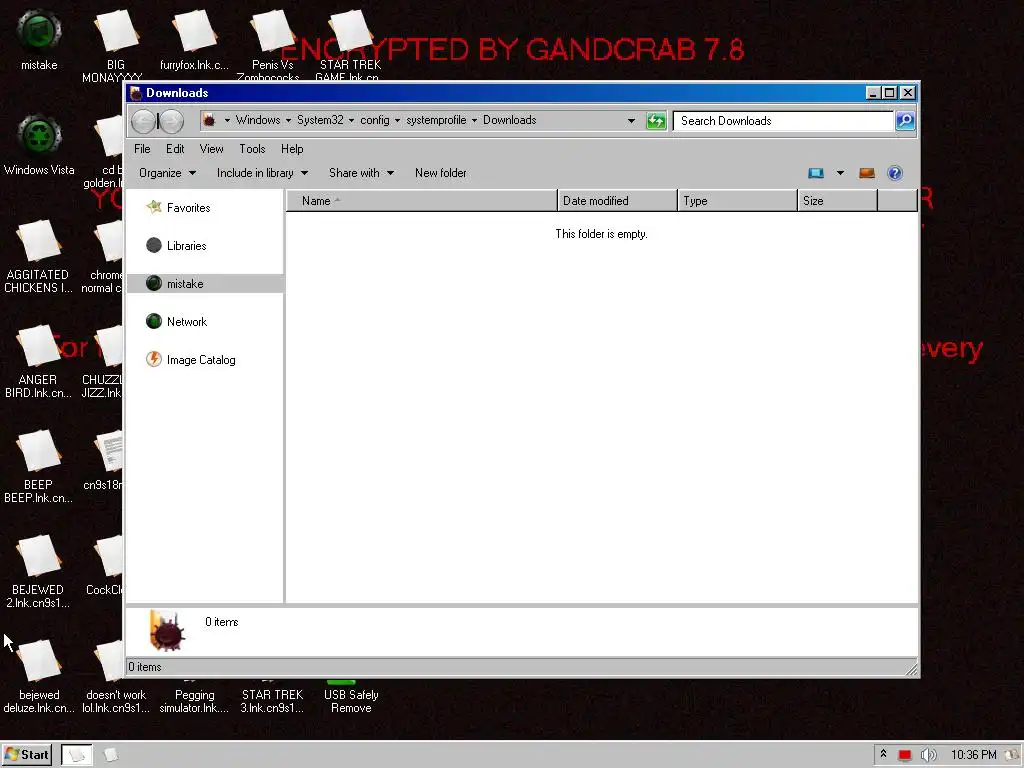Toggle the preview pane icon
This screenshot has width=1024, height=768.
pos(867,173)
